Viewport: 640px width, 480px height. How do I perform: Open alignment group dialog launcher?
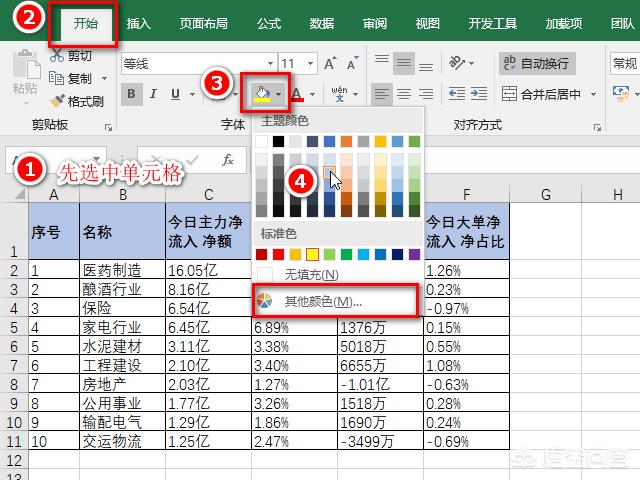(x=597, y=127)
